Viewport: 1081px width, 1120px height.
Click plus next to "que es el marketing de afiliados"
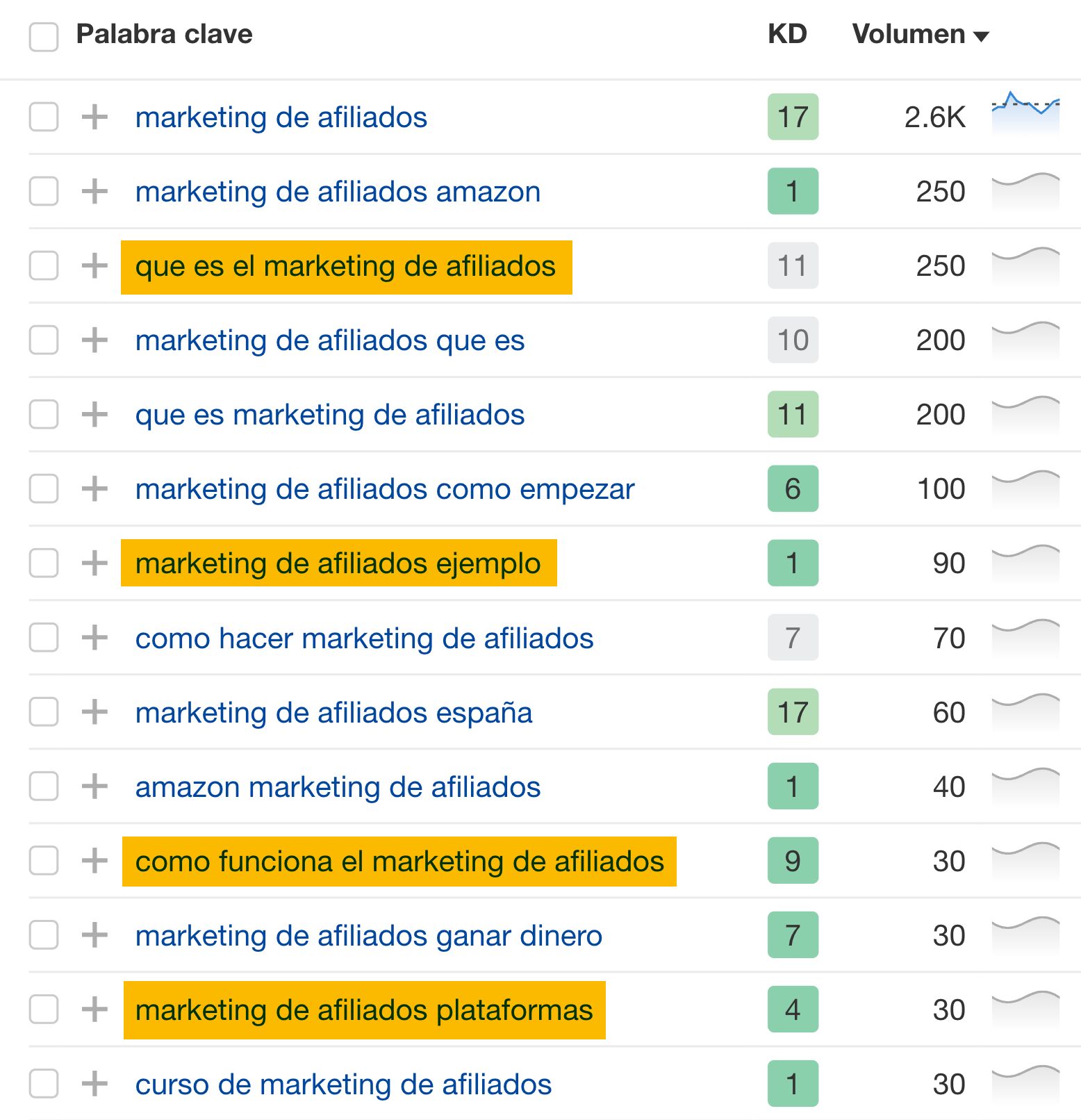pyautogui.click(x=95, y=266)
